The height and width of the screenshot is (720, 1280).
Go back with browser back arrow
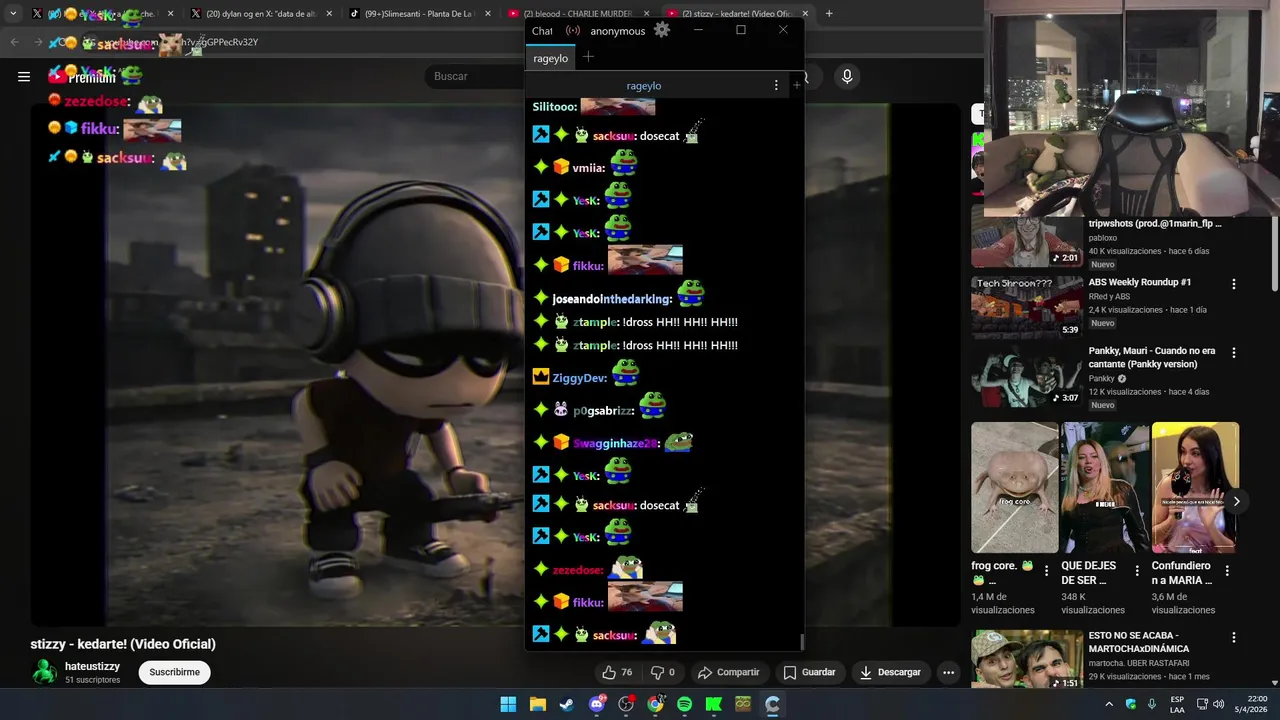(x=14, y=42)
